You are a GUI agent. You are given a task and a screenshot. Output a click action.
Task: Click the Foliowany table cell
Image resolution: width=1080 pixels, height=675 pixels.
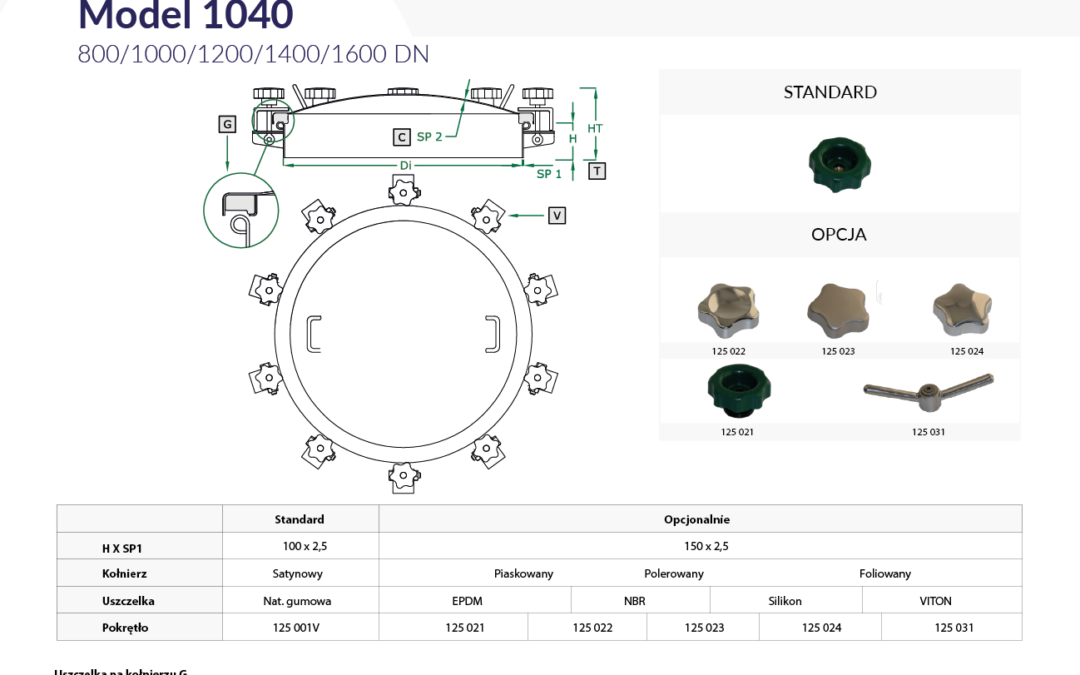pos(885,574)
